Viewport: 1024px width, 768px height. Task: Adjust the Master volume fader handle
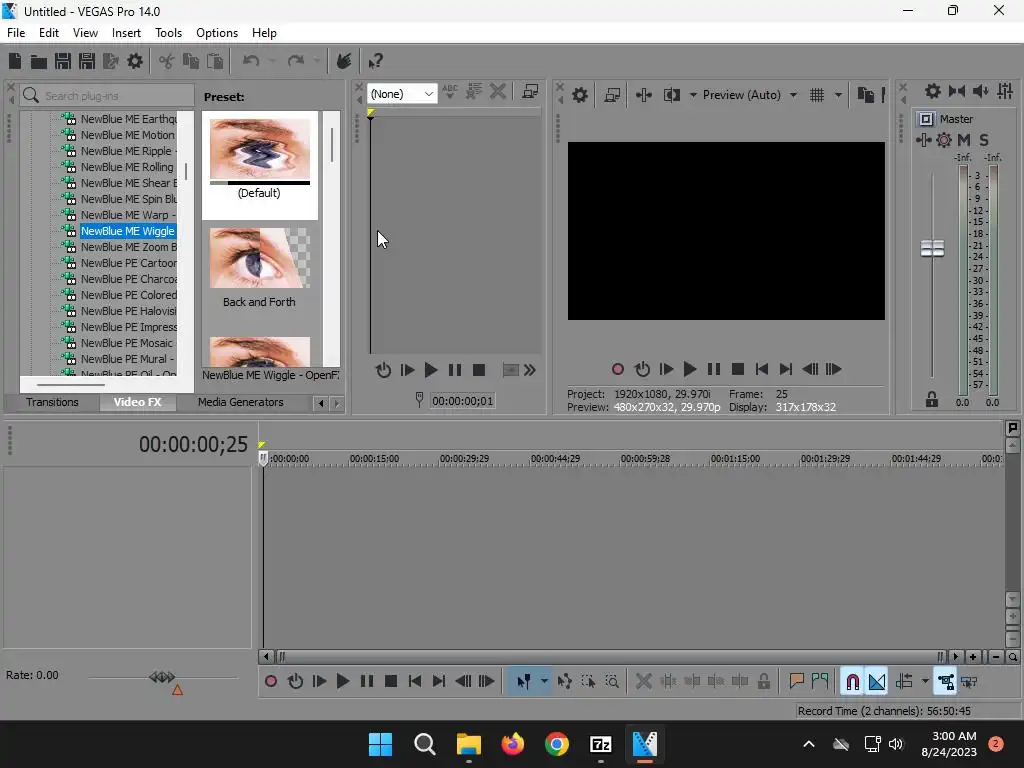point(932,248)
